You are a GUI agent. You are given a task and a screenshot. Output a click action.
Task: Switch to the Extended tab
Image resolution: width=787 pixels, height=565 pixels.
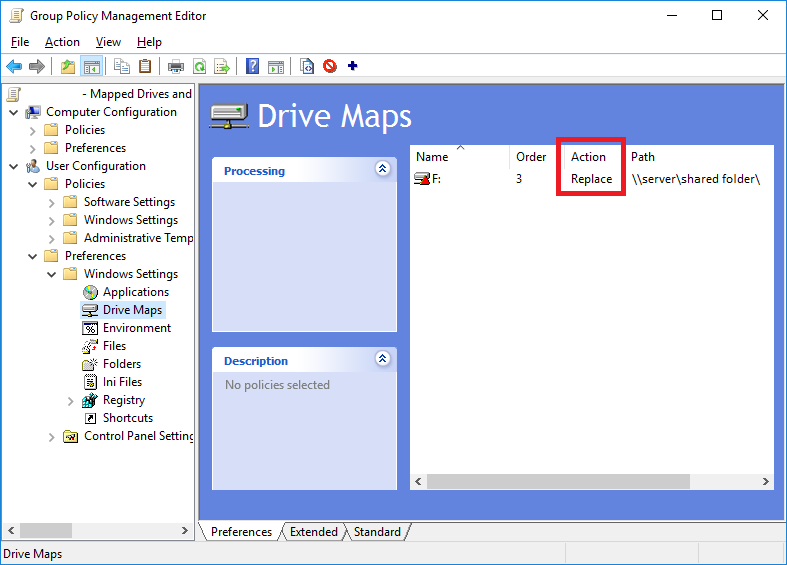pos(314,532)
